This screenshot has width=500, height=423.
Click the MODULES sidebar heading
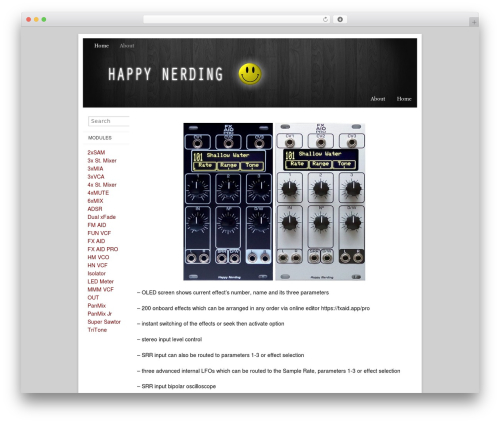(x=100, y=138)
